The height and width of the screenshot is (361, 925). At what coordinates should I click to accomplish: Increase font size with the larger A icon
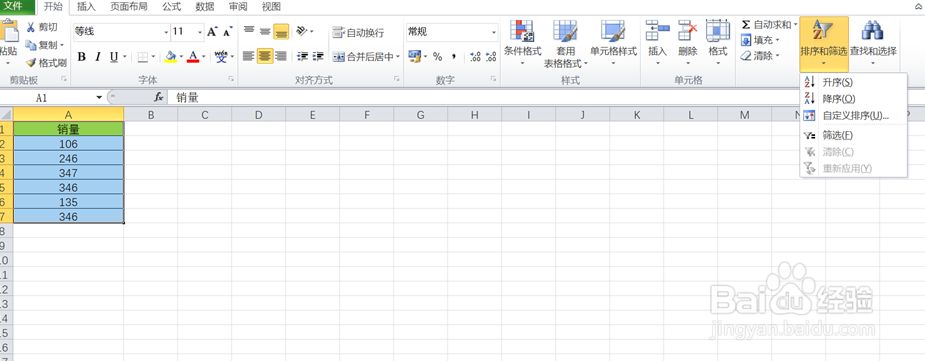point(212,32)
